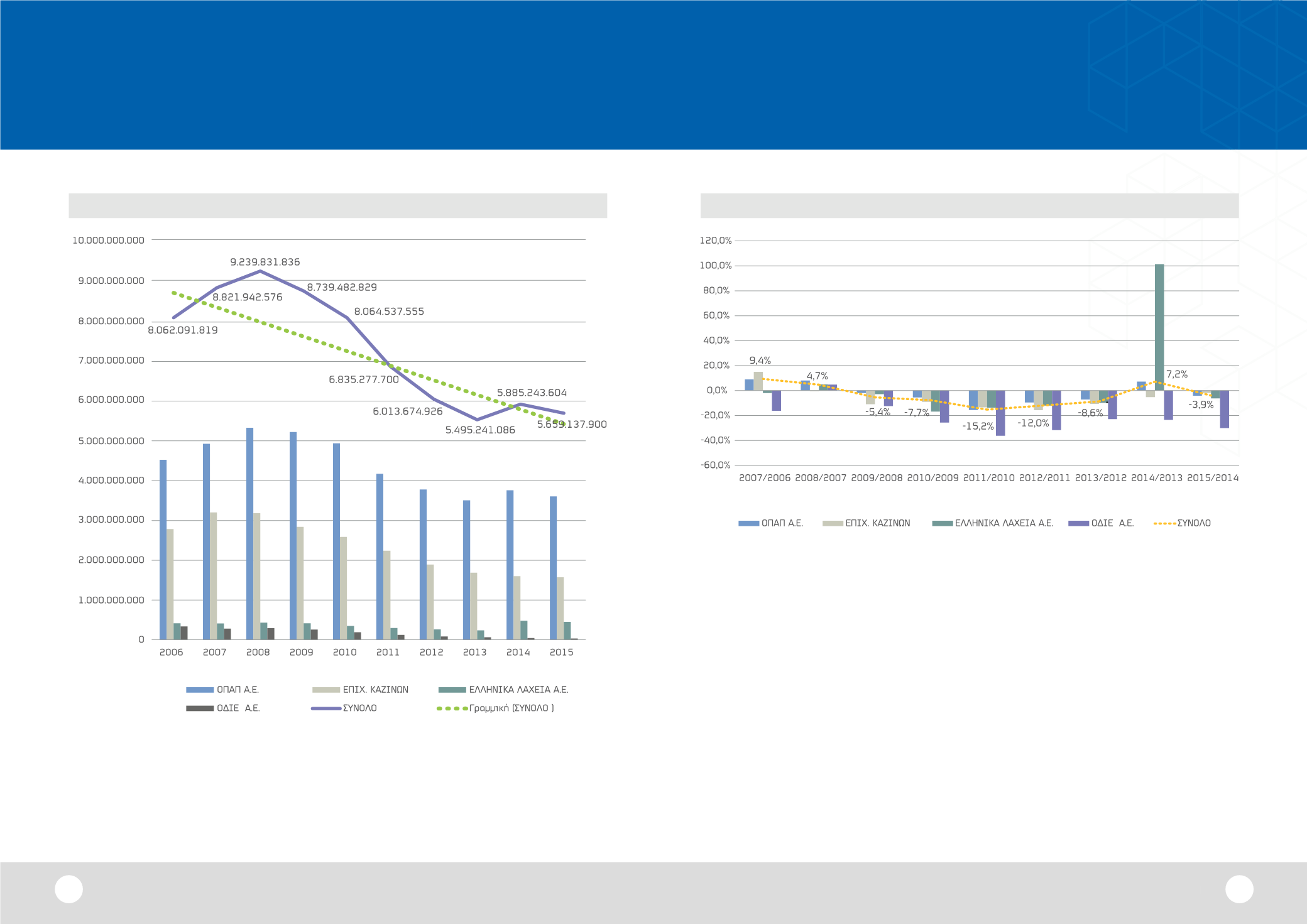Click the data label 6.013.674.926
1307x924 pixels.
pos(408,411)
